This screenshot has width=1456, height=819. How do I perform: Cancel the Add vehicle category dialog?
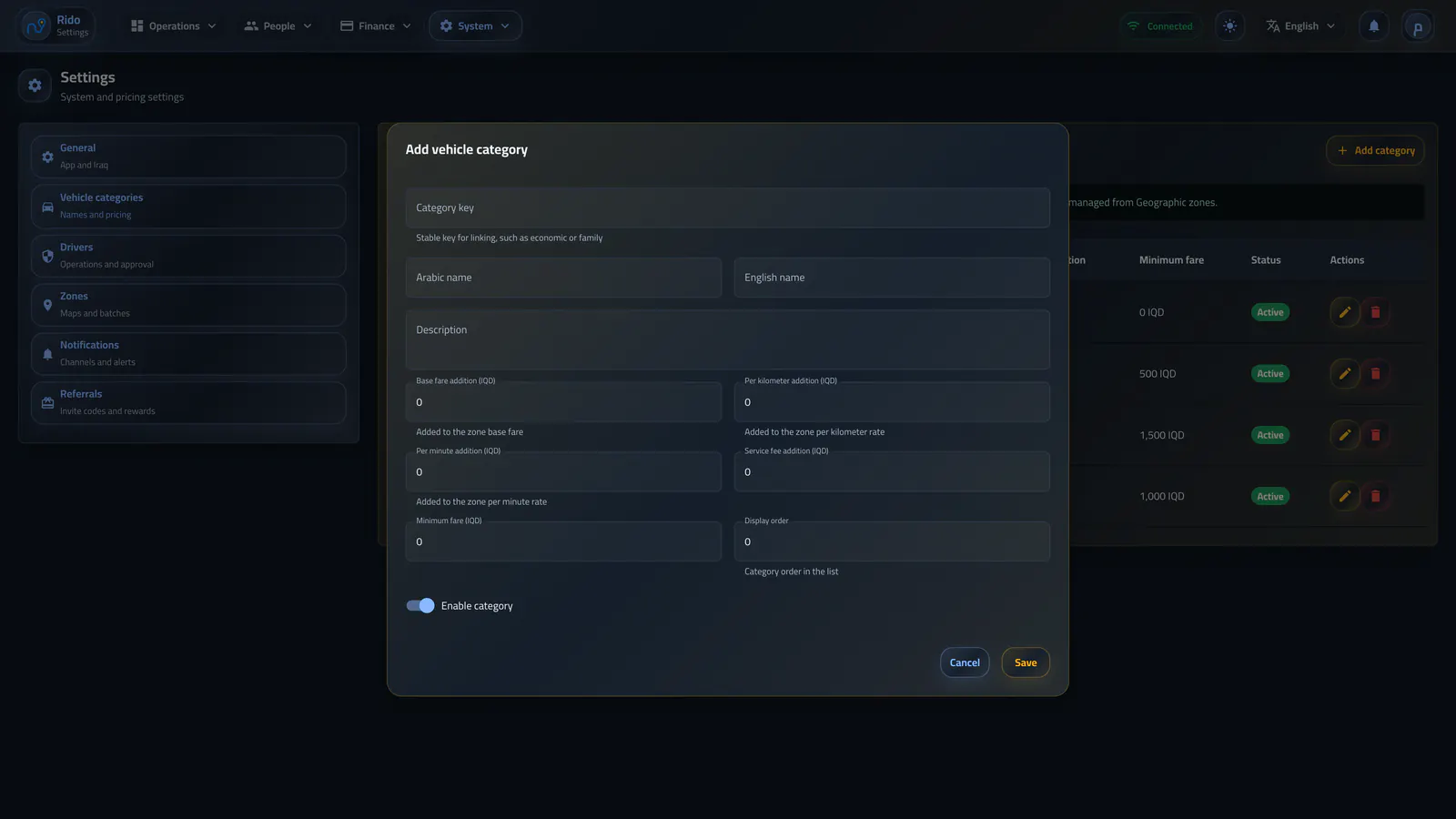[x=965, y=662]
